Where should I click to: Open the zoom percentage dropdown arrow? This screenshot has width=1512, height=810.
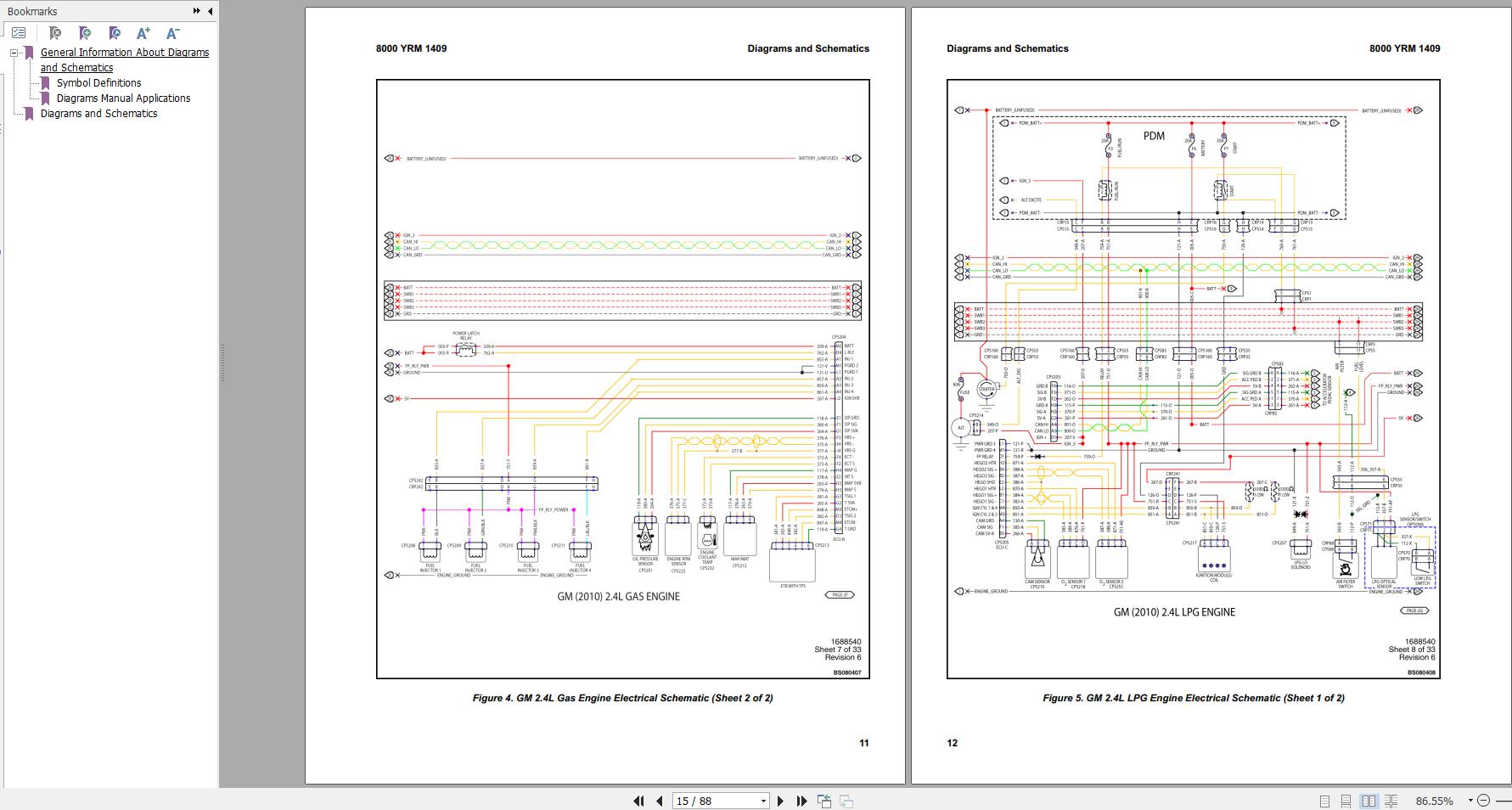(1469, 801)
